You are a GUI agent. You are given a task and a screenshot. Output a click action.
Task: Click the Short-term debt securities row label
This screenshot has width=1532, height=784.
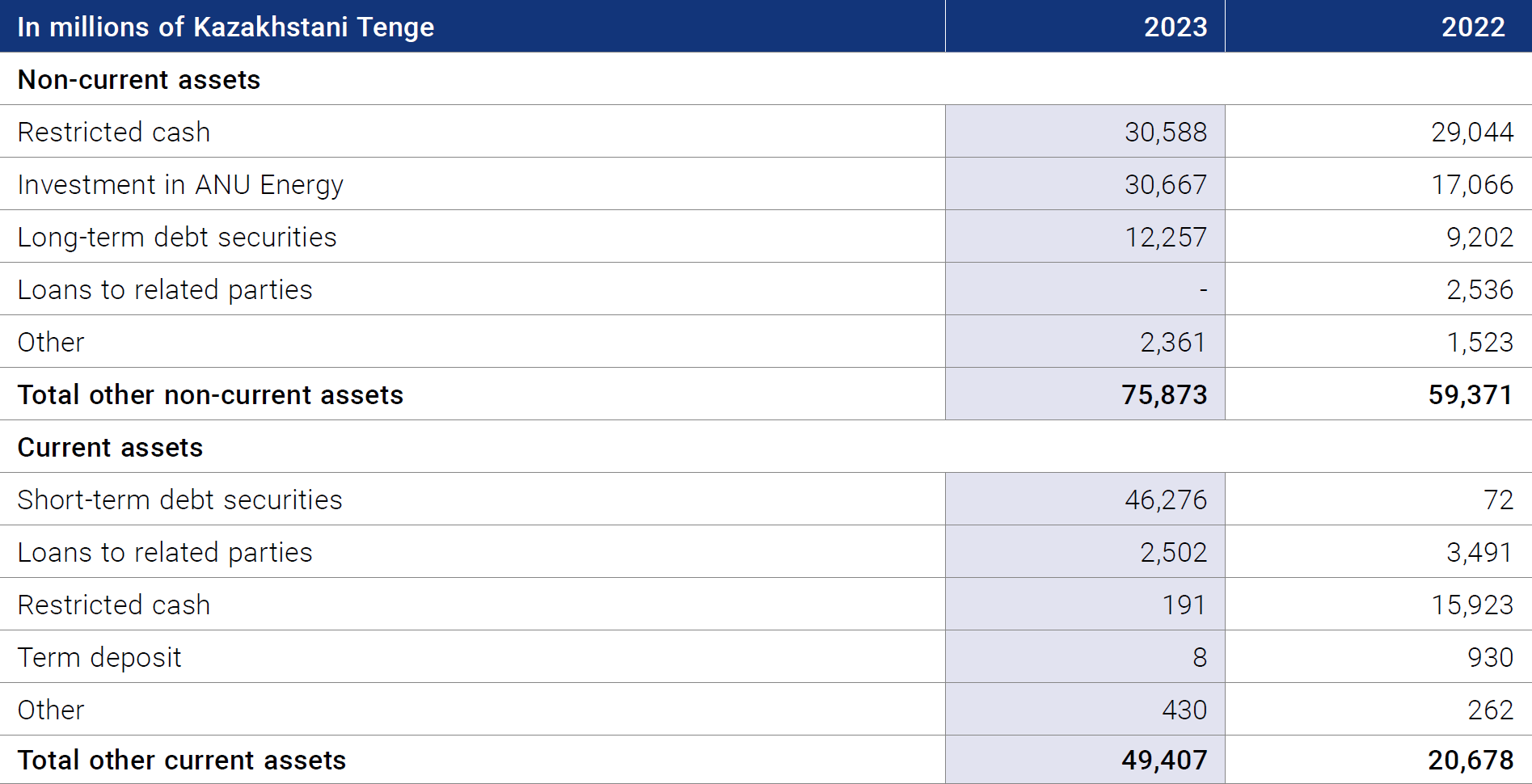(x=179, y=499)
